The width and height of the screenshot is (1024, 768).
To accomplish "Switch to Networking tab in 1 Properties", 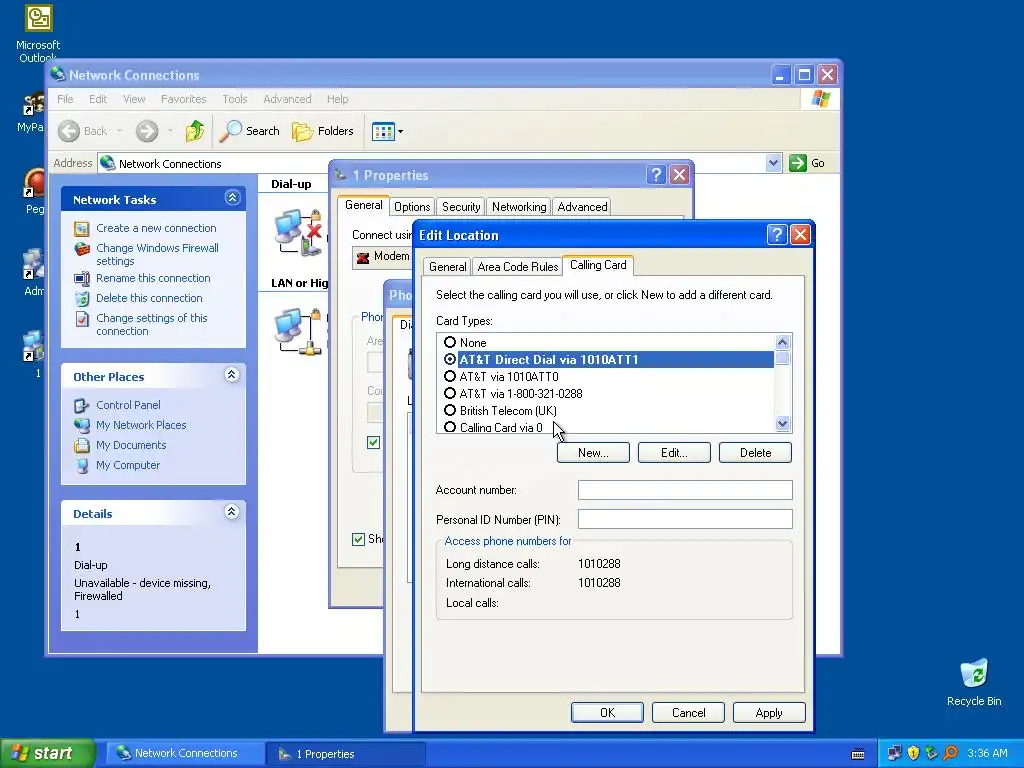I will (519, 207).
